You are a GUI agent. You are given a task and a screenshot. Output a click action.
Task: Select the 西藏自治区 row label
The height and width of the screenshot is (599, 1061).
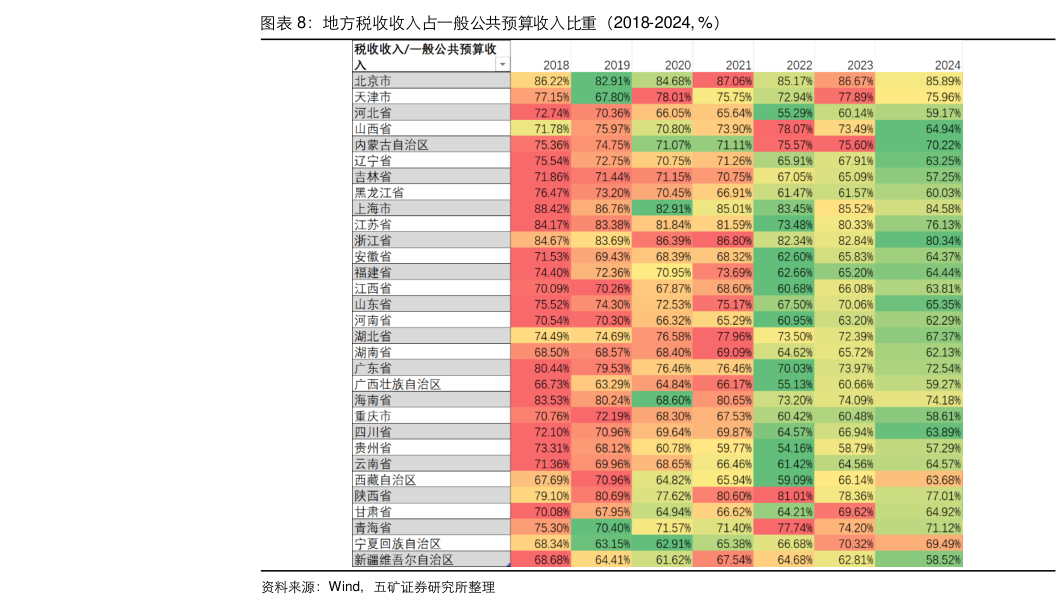tap(432, 480)
